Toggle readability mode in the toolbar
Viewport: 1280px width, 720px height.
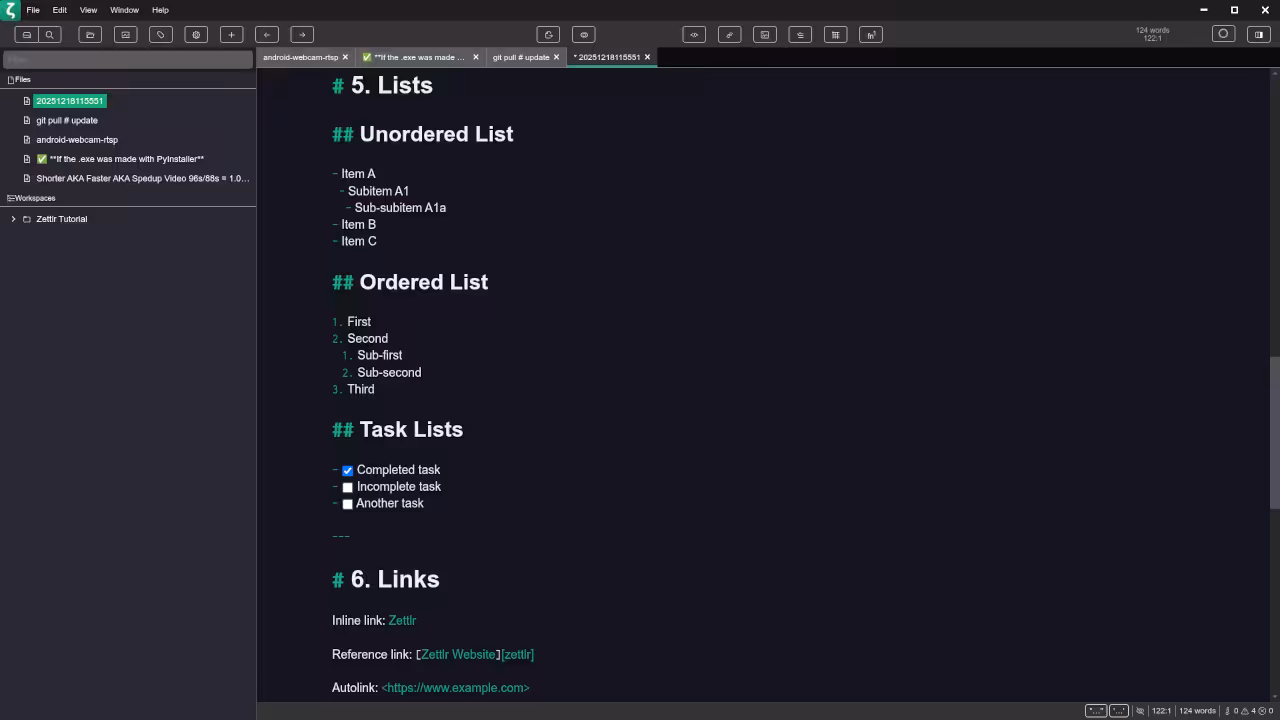pyautogui.click(x=584, y=34)
